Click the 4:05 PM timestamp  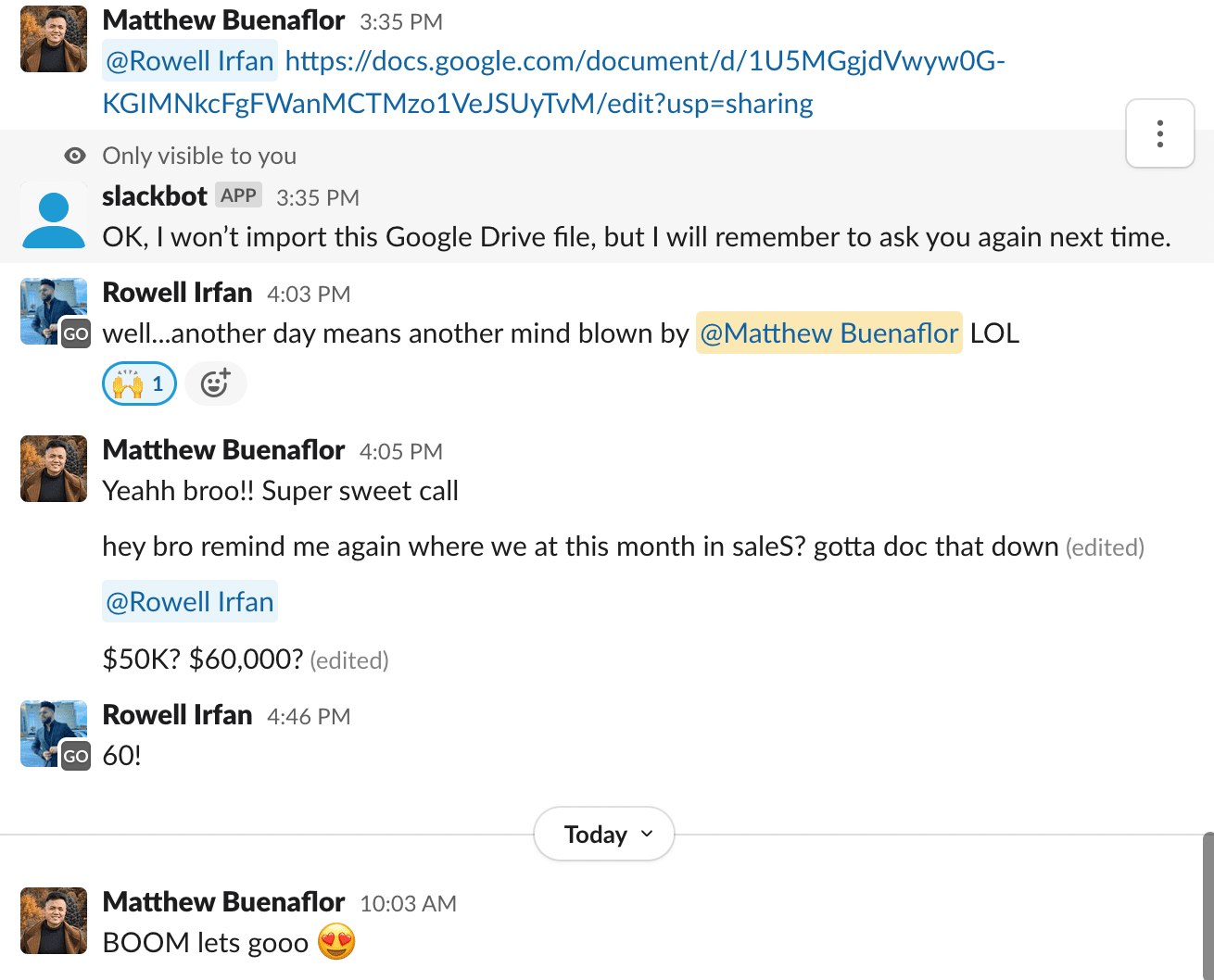click(x=400, y=451)
